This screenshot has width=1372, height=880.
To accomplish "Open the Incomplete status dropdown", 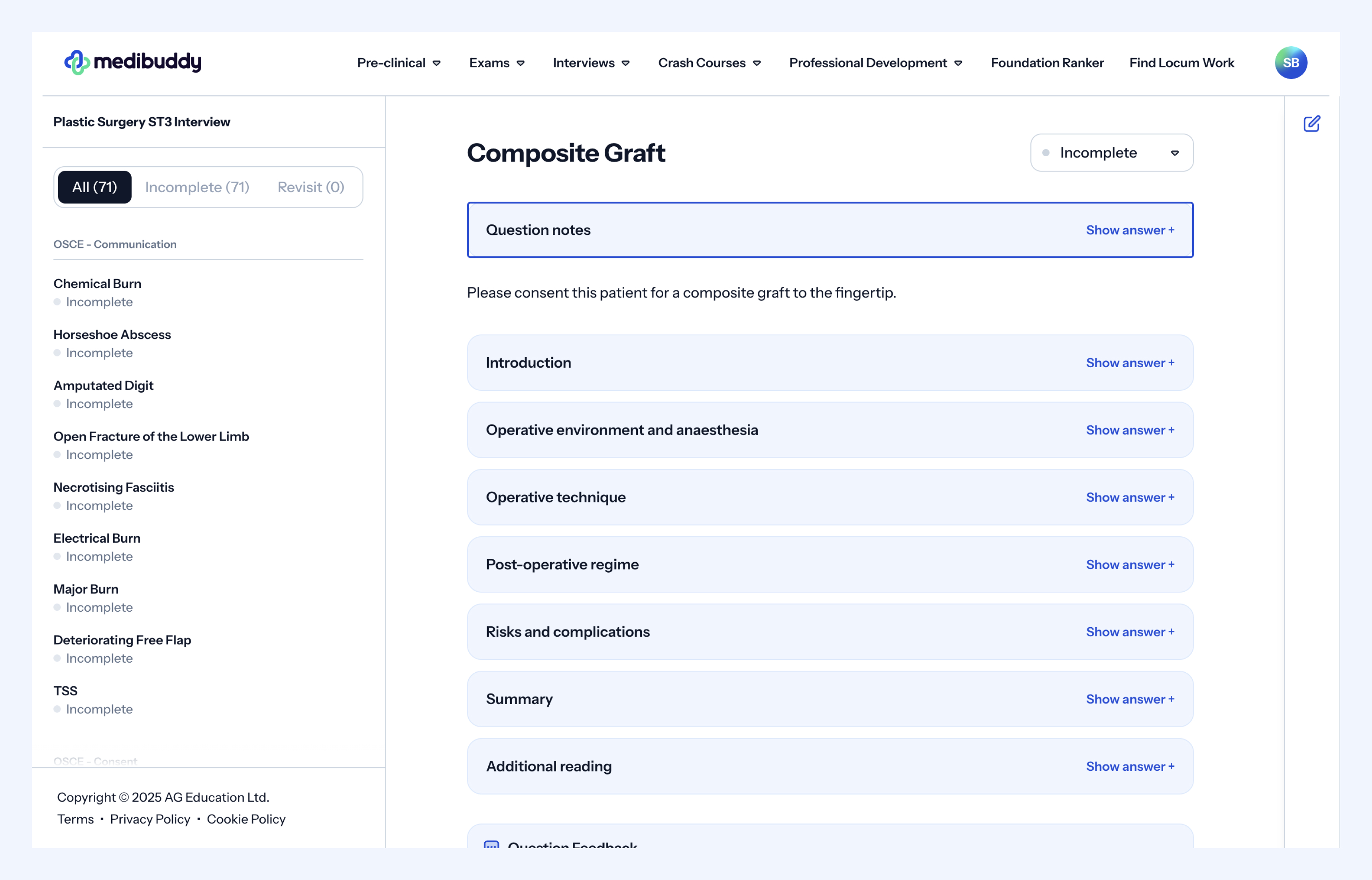I will pyautogui.click(x=1112, y=153).
